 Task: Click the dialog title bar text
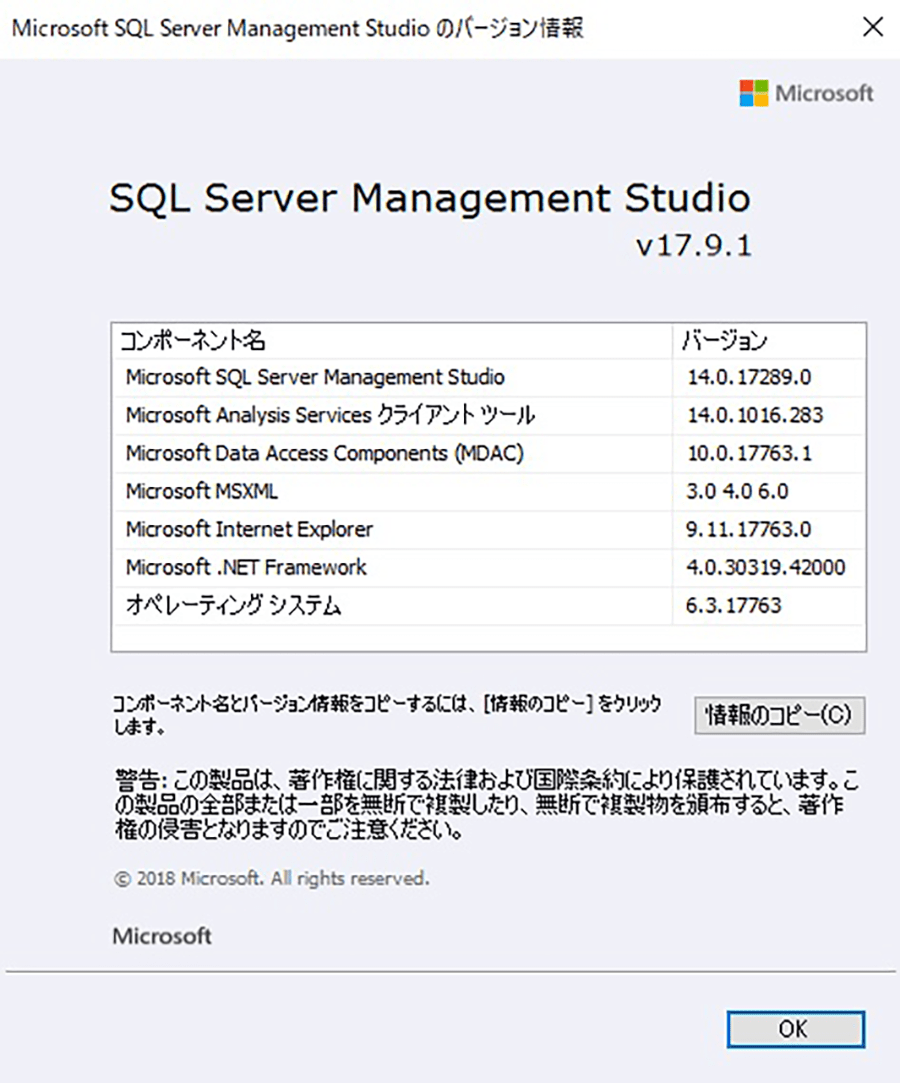298,28
